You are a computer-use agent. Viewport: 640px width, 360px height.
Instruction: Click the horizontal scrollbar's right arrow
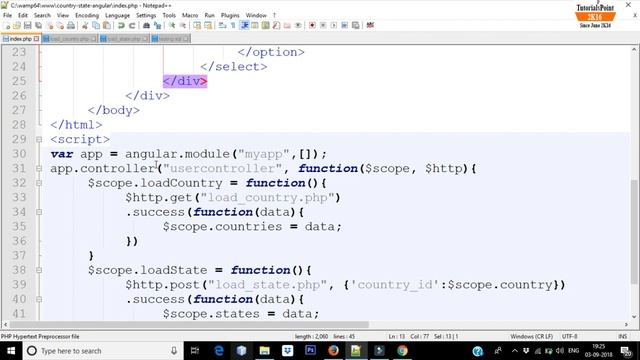(x=627, y=324)
